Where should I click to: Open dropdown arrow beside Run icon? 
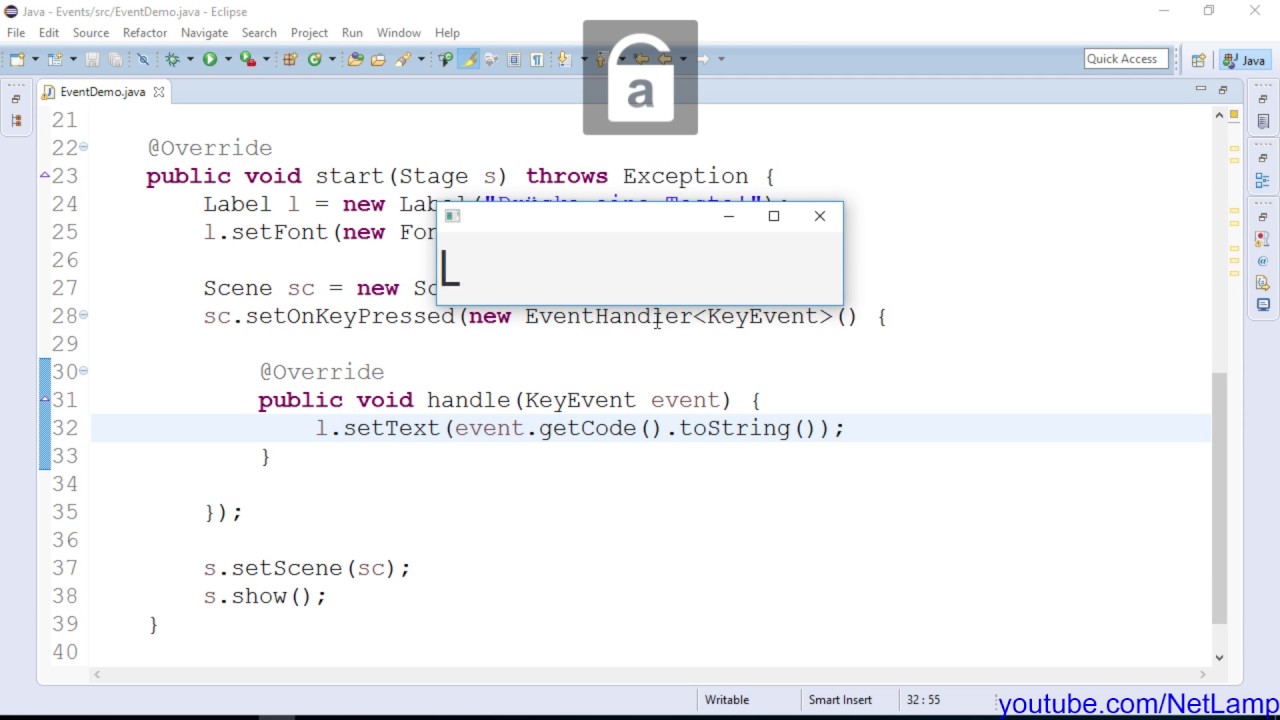[x=228, y=60]
